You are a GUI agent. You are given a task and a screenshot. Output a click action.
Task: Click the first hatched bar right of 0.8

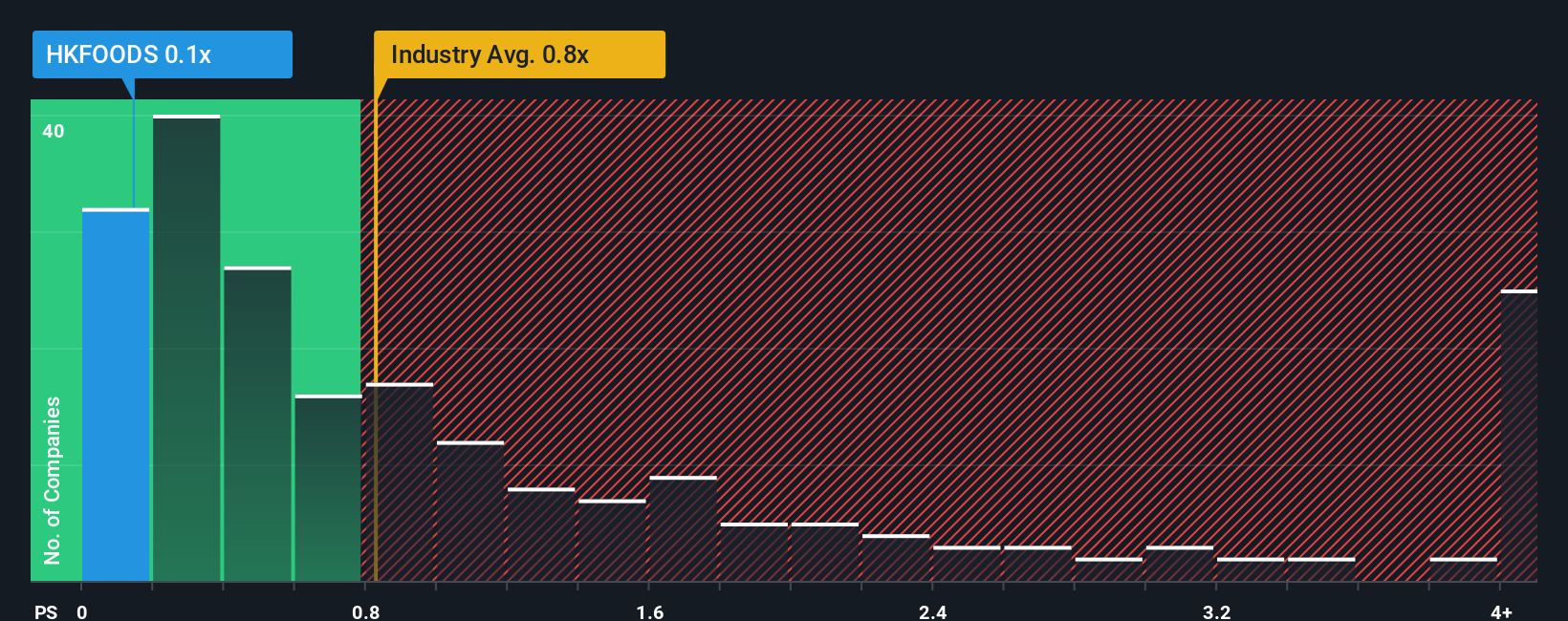pyautogui.click(x=400, y=482)
